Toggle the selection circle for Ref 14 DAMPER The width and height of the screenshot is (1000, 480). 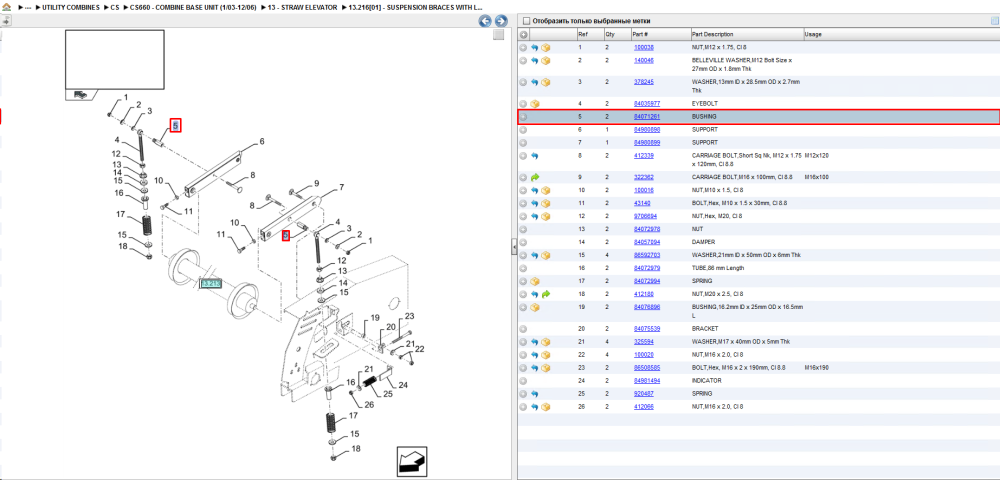(523, 242)
